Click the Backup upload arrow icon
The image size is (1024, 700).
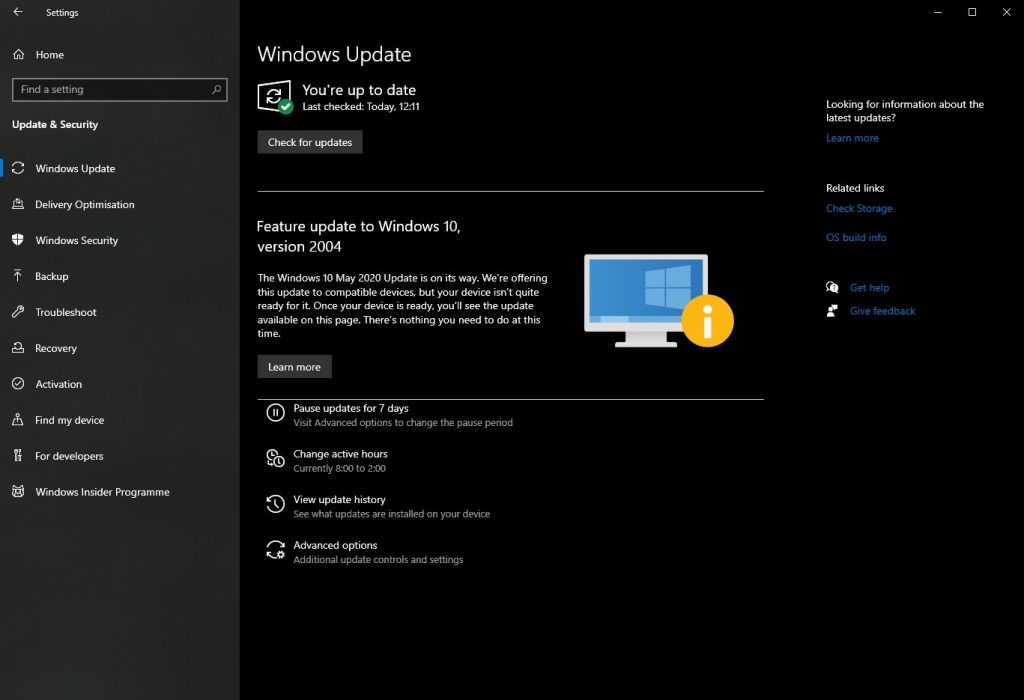(x=18, y=276)
